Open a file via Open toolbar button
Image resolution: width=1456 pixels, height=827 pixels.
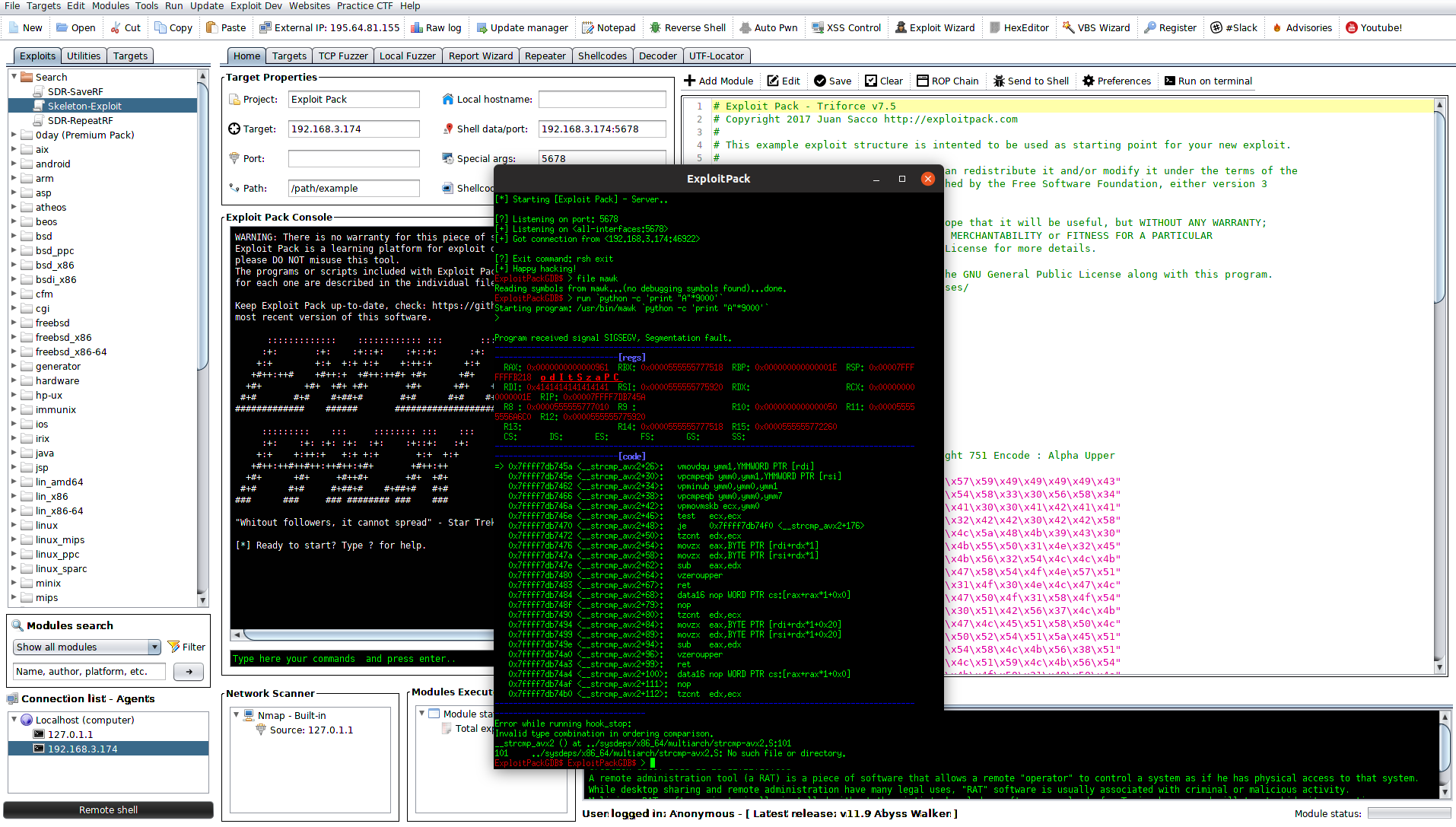coord(75,27)
